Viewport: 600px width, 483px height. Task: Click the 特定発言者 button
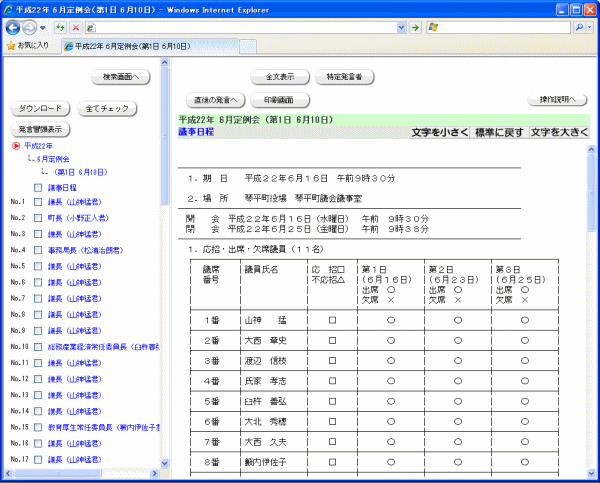pyautogui.click(x=344, y=77)
